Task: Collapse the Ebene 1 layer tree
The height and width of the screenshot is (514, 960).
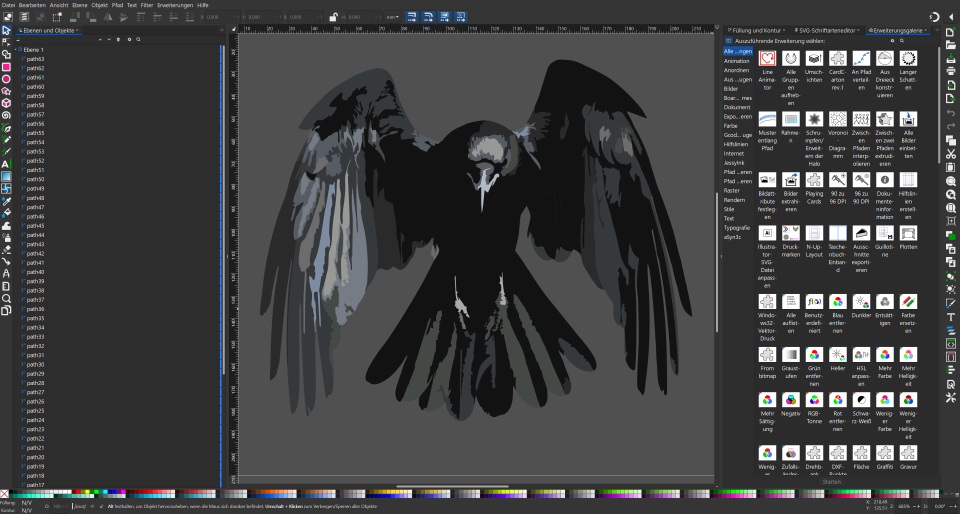Action: point(17,49)
